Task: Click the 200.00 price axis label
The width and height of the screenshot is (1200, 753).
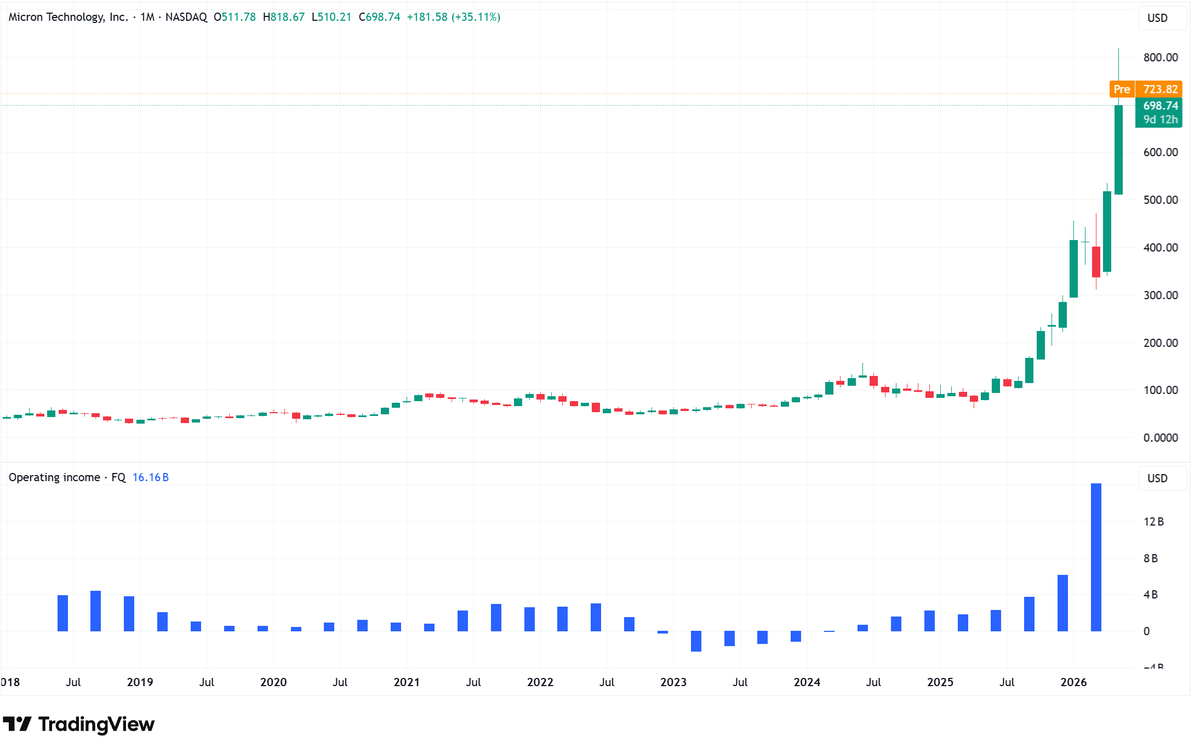Action: point(1161,343)
